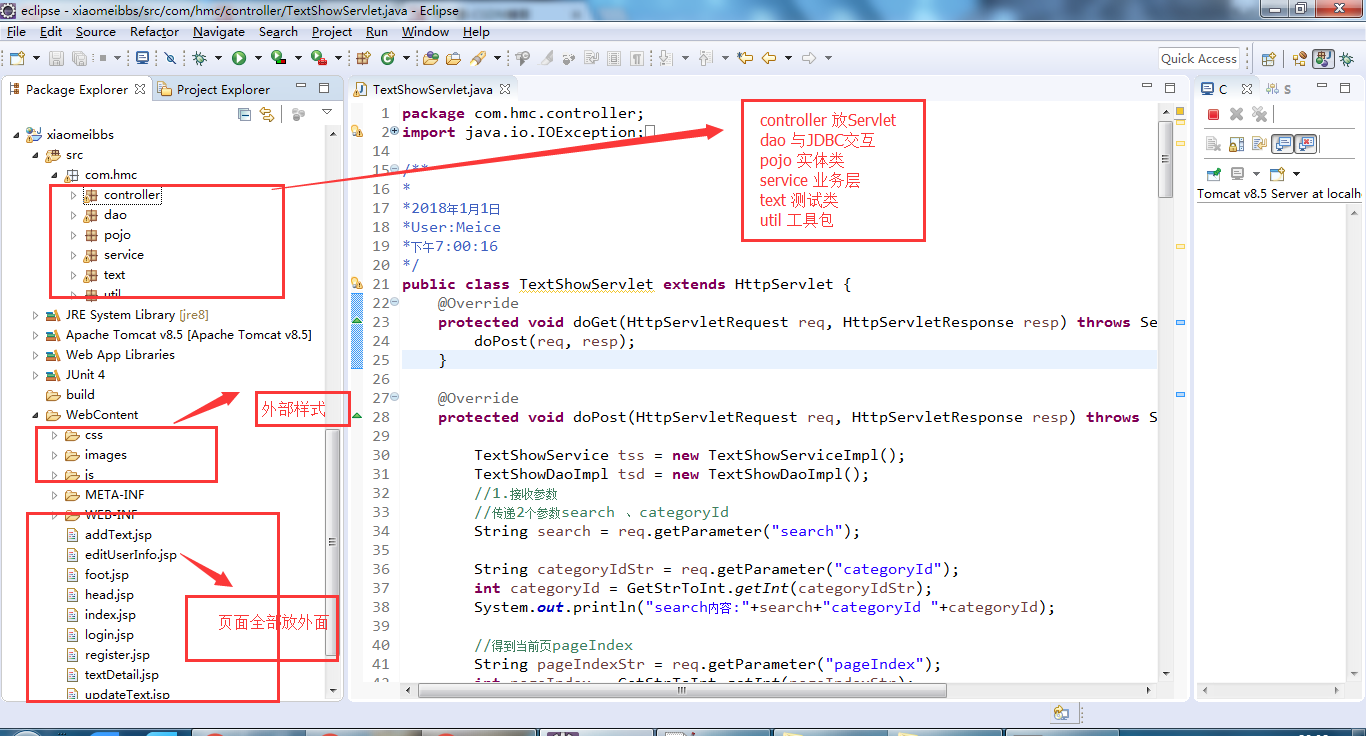Collapse Javadoc comment fold at line 15
The width and height of the screenshot is (1366, 736).
394,170
